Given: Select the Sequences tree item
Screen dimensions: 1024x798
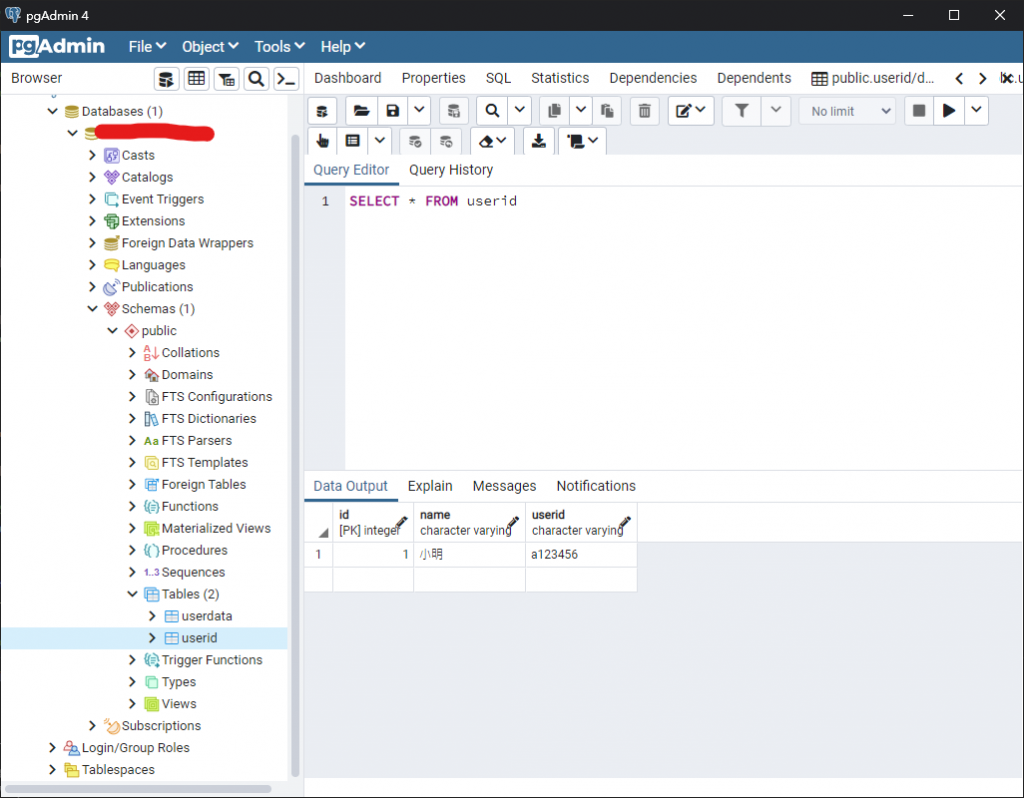Looking at the screenshot, I should pos(193,572).
